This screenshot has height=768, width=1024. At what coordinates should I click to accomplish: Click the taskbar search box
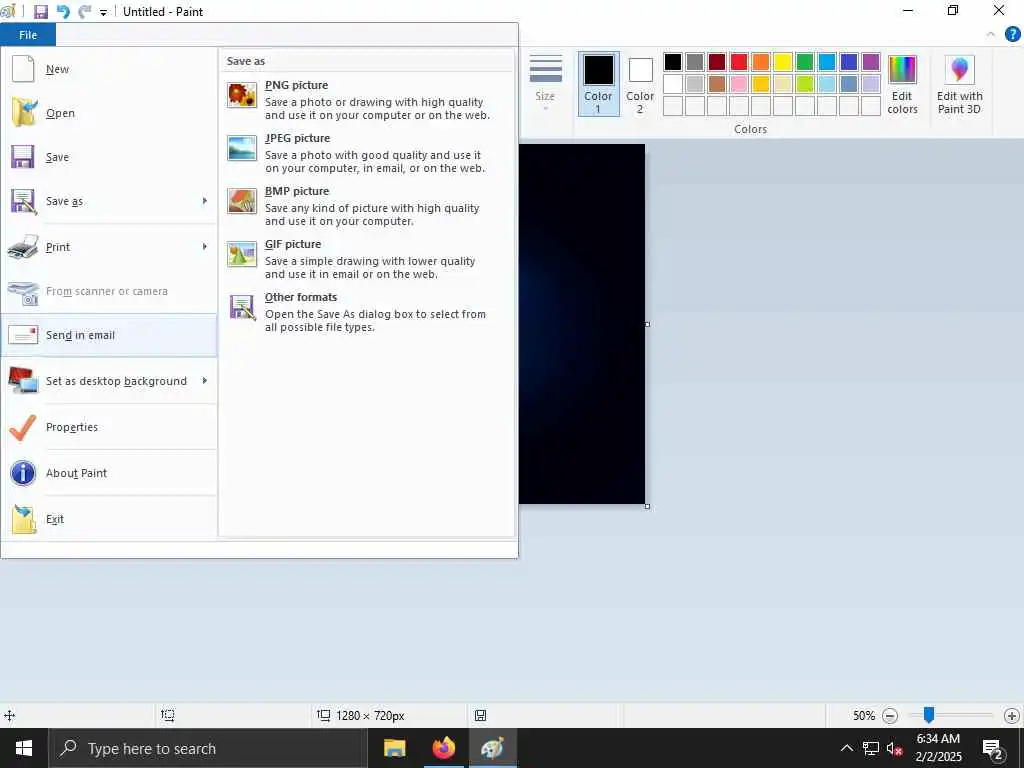pyautogui.click(x=208, y=748)
